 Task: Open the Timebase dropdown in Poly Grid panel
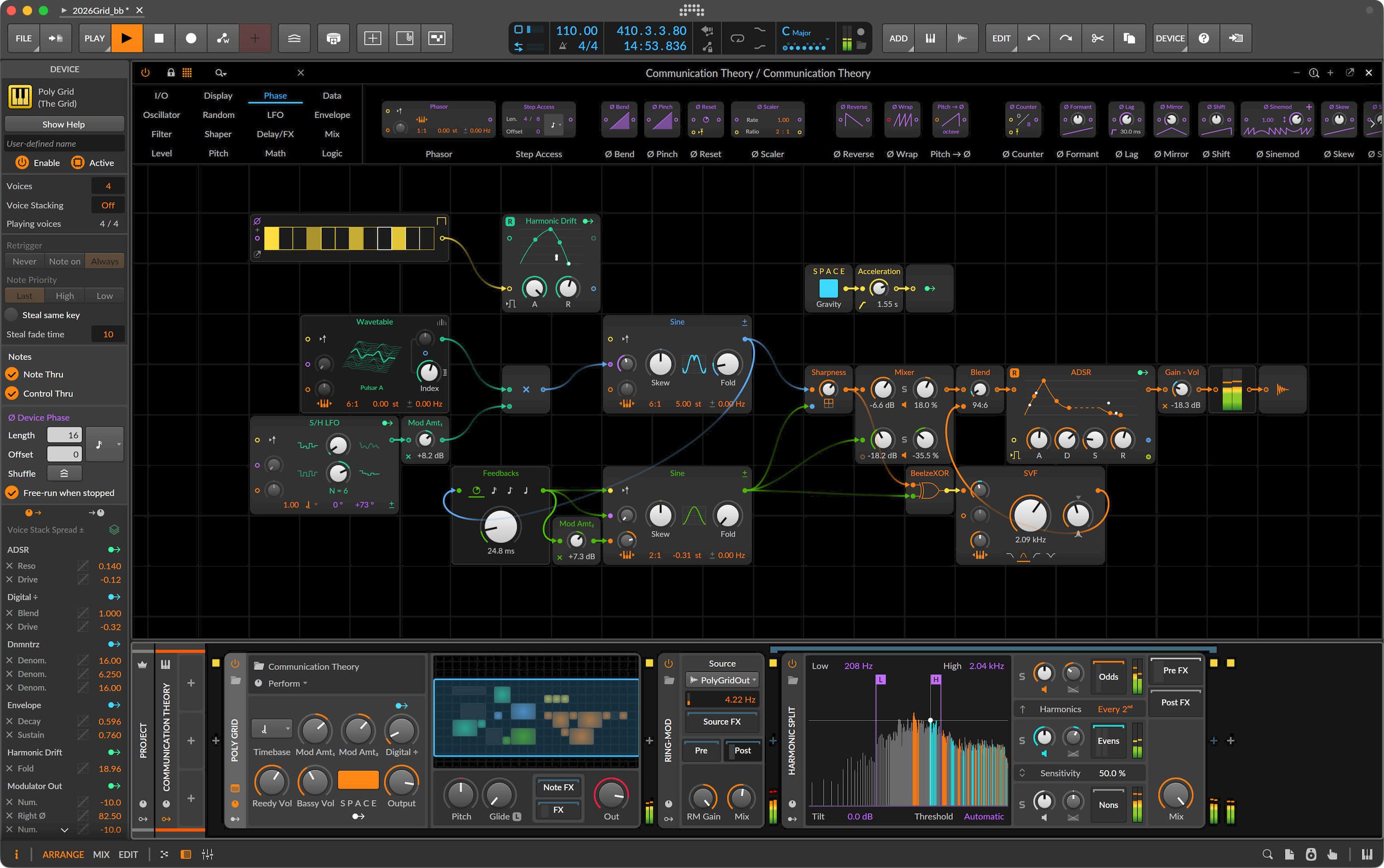coord(271,728)
